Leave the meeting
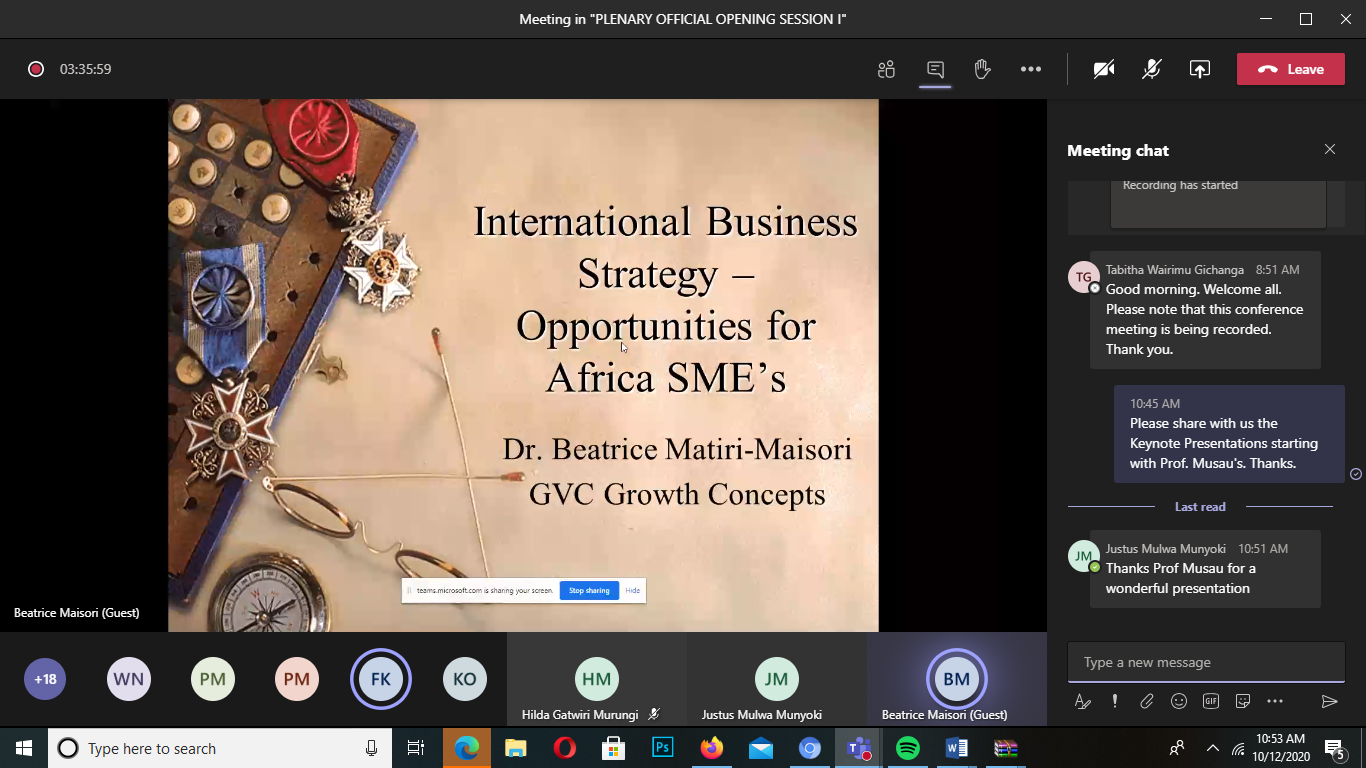1366x768 pixels. pyautogui.click(x=1290, y=69)
